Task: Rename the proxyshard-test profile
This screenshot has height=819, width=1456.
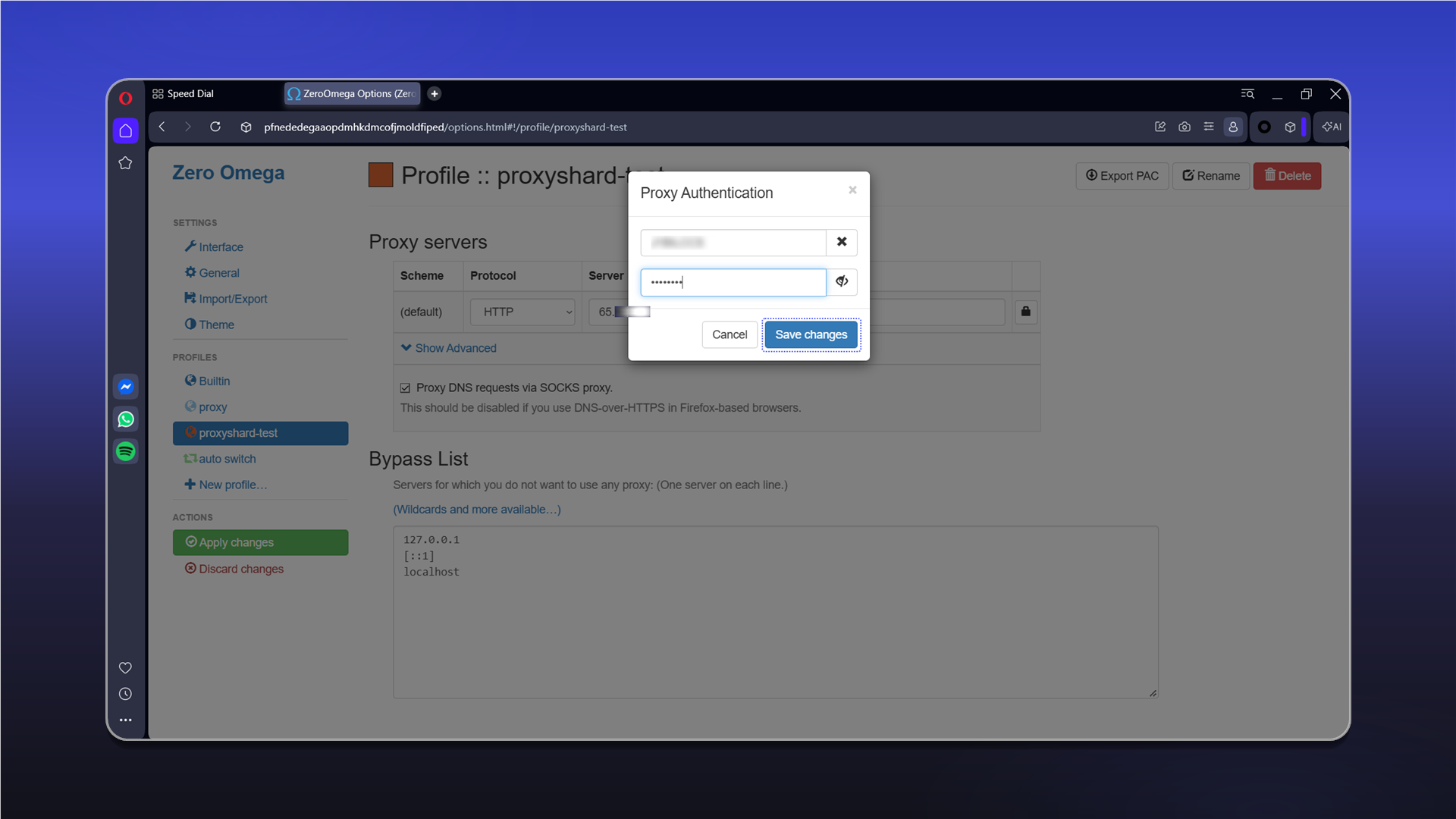Action: 1211,176
